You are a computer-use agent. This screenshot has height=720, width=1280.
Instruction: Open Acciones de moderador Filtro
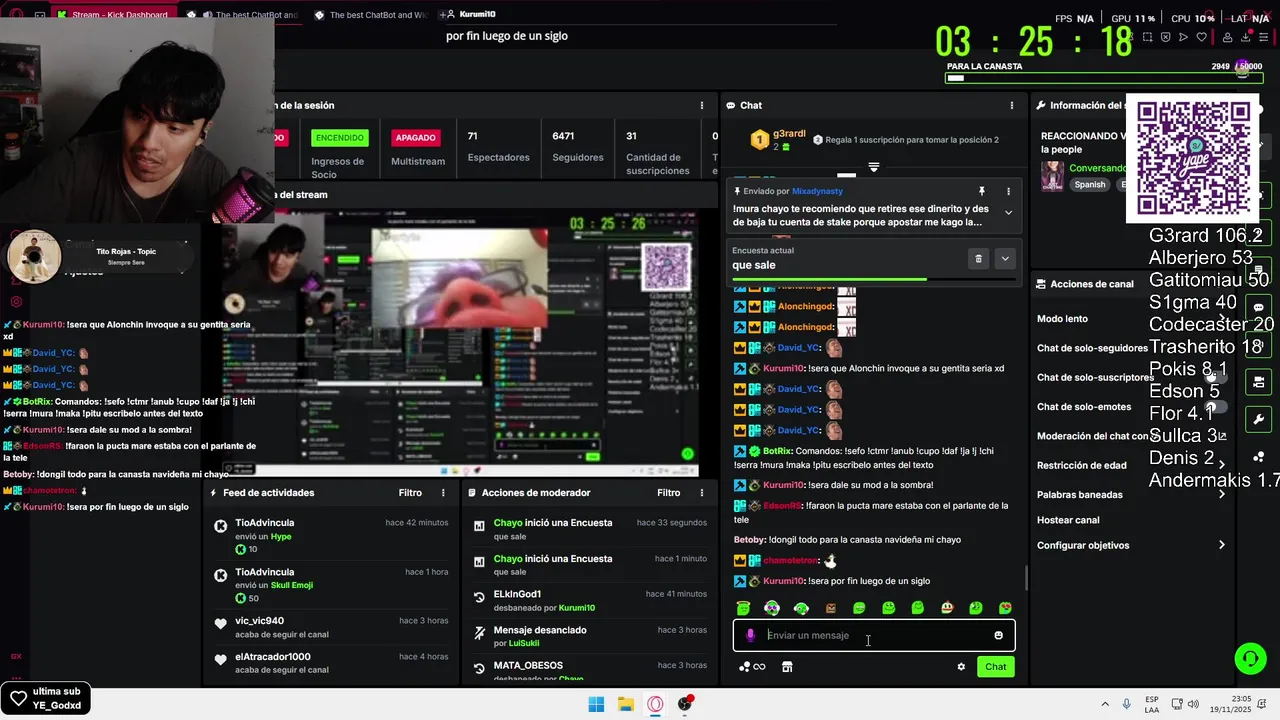point(668,493)
